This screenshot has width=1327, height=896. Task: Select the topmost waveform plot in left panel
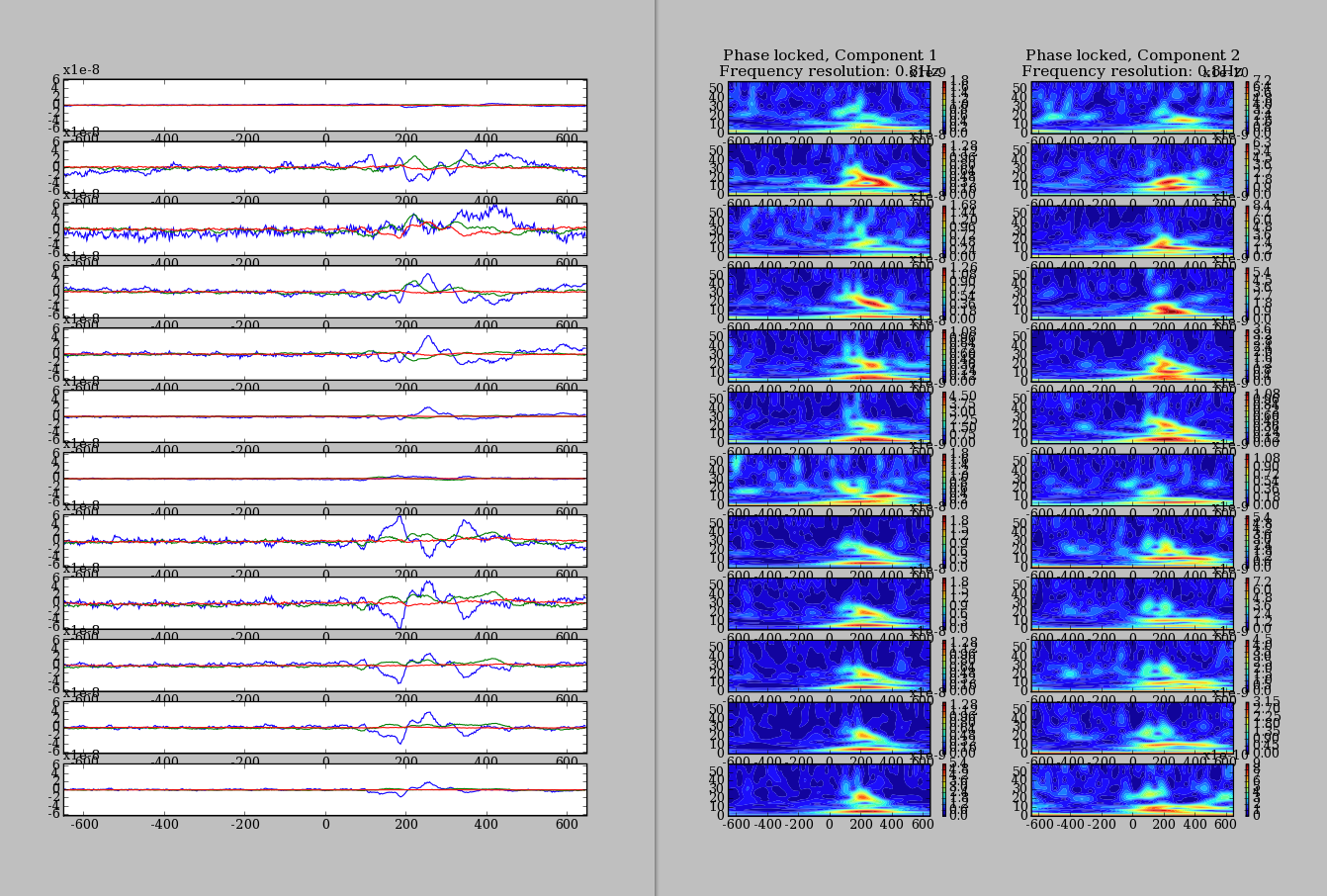coord(325,105)
